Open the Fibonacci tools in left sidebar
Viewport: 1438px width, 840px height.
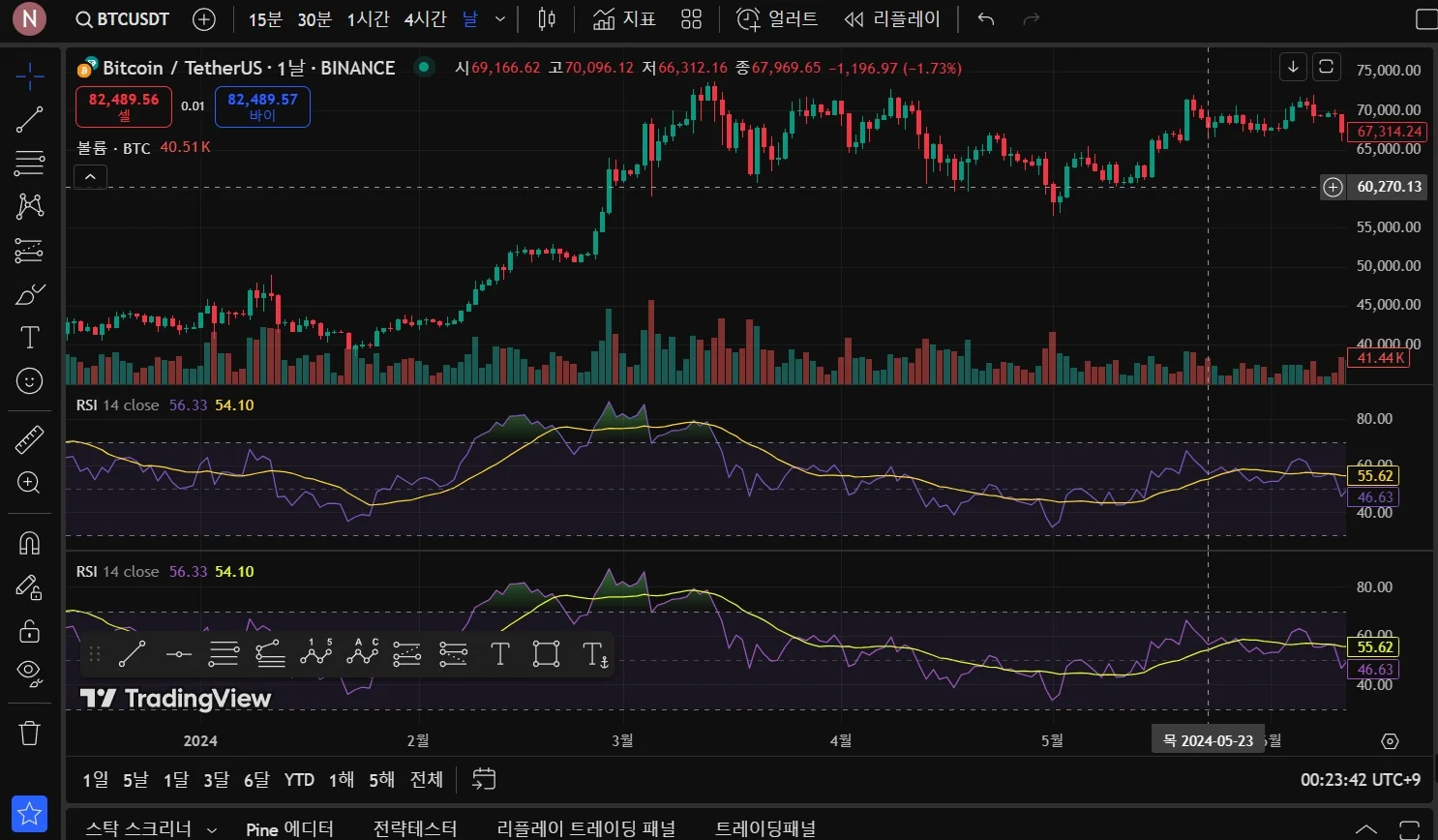29,163
